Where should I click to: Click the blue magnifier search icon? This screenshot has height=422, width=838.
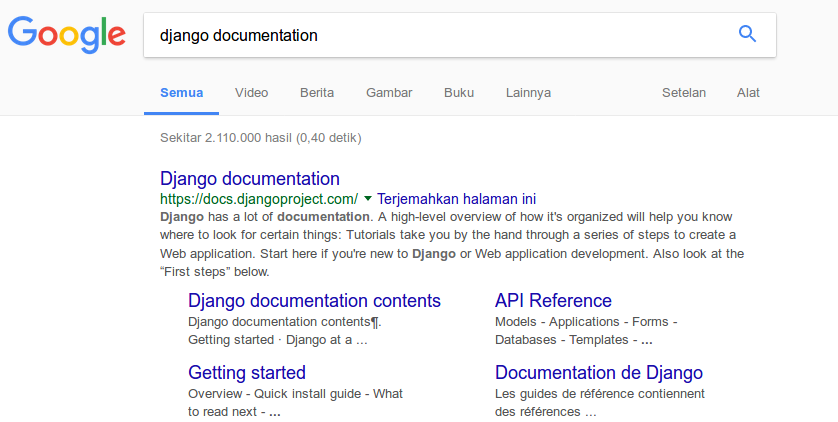(x=747, y=34)
